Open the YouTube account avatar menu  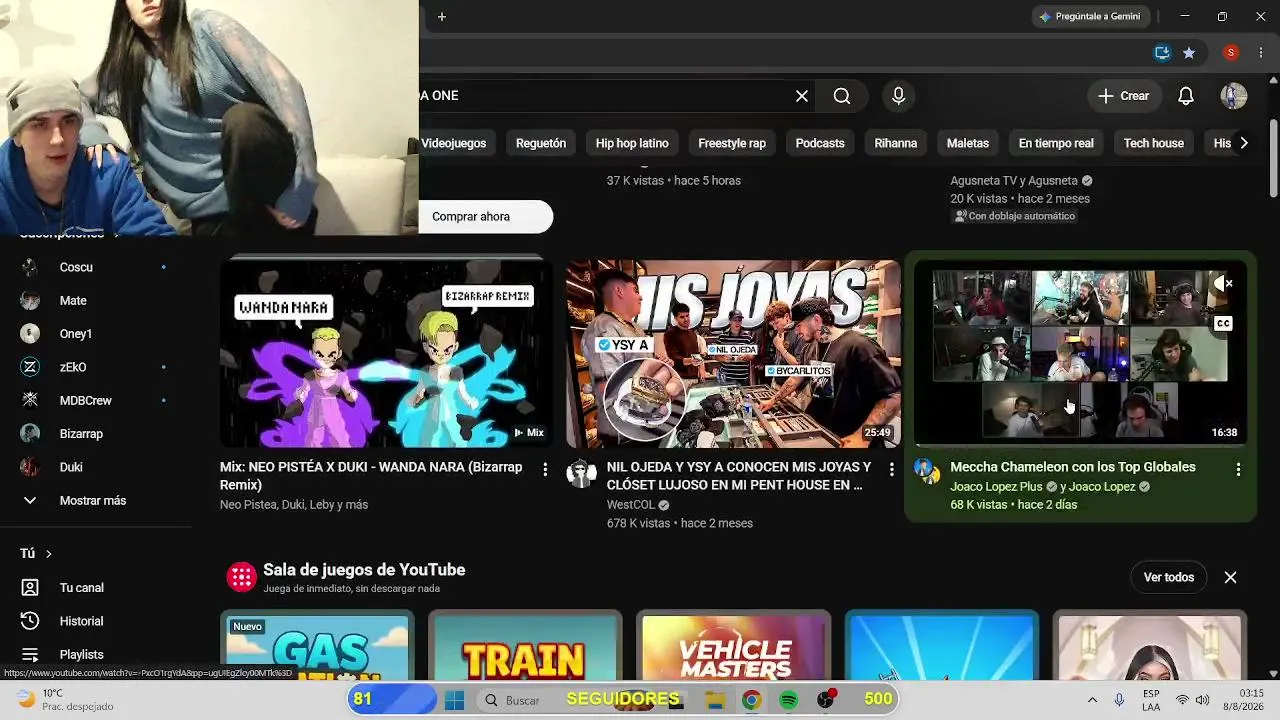click(1233, 96)
